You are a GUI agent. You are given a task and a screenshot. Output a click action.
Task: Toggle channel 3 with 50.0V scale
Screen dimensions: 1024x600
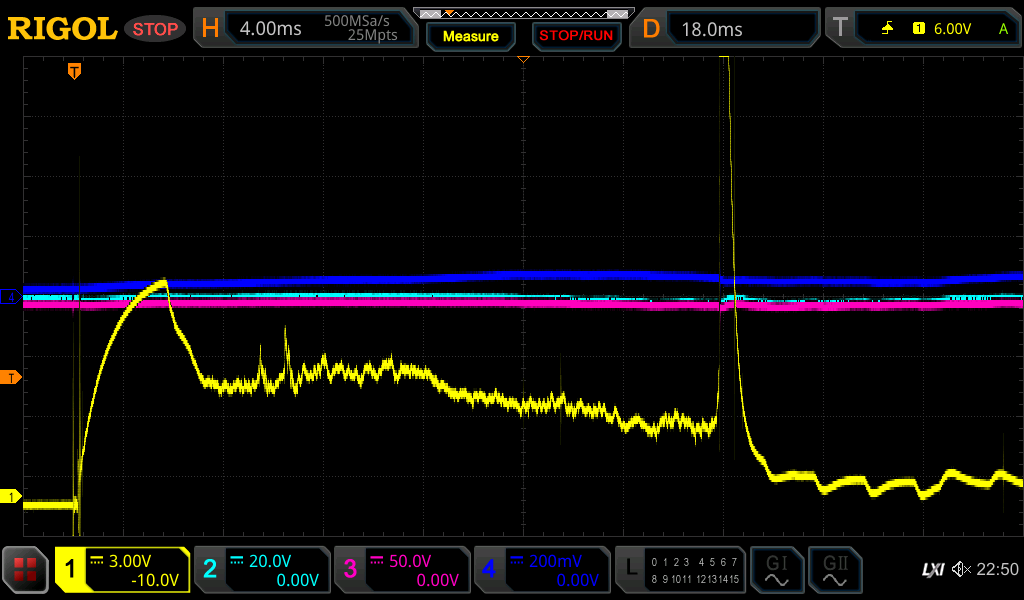(x=402, y=570)
